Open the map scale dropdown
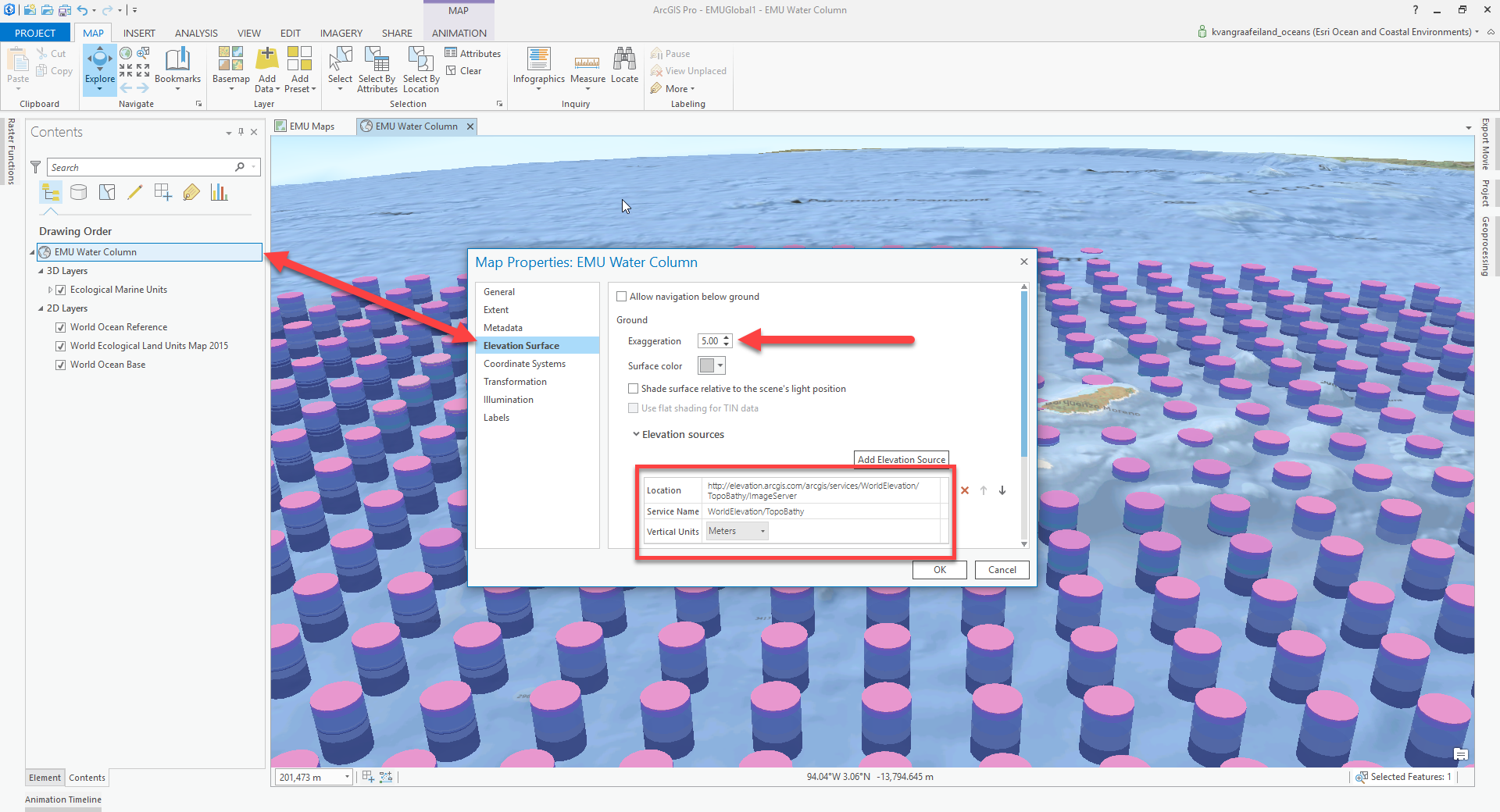 click(x=347, y=777)
